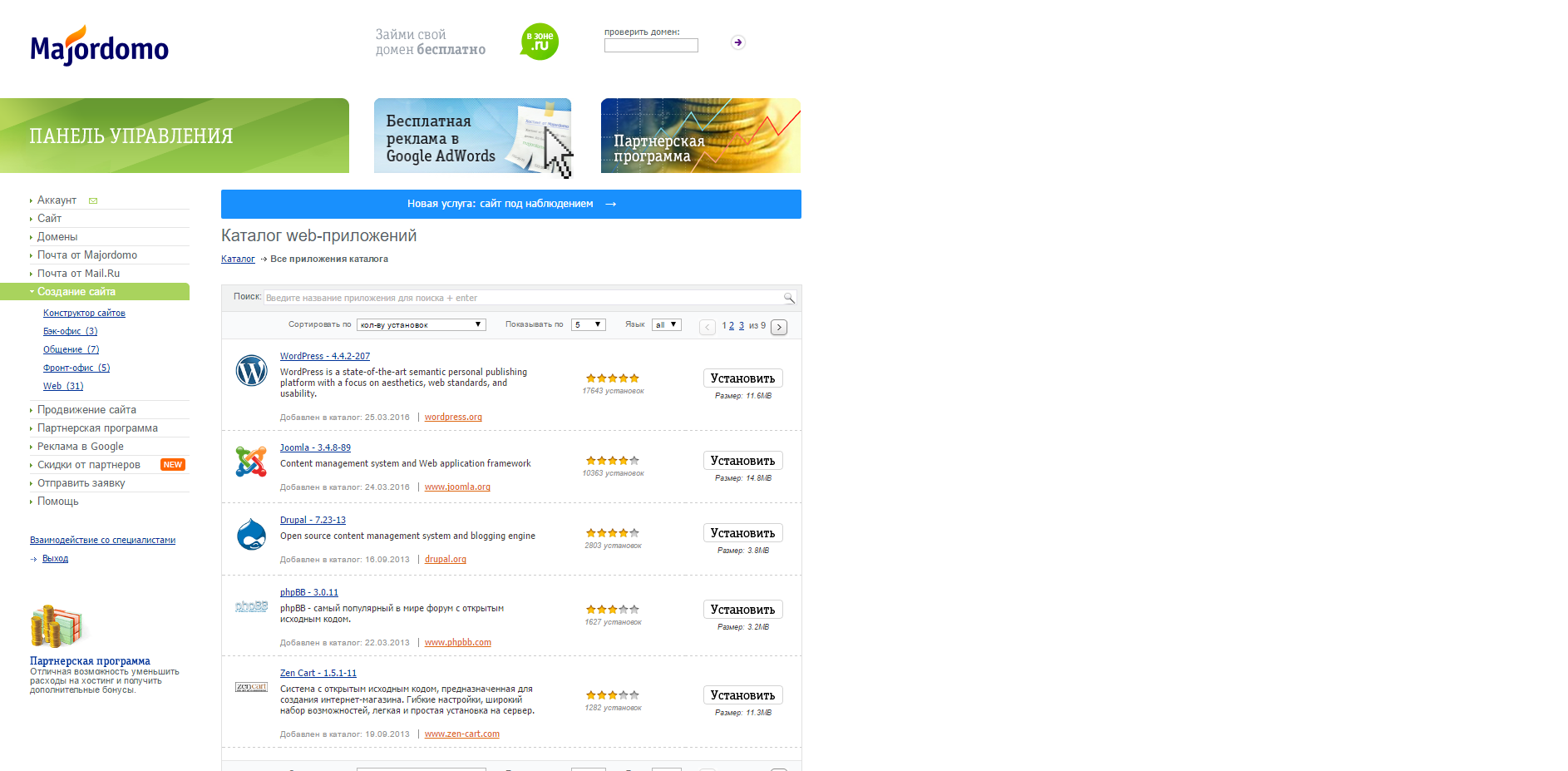The height and width of the screenshot is (771, 1568).
Task: Click the Joomla star rating
Action: pyautogui.click(x=613, y=461)
